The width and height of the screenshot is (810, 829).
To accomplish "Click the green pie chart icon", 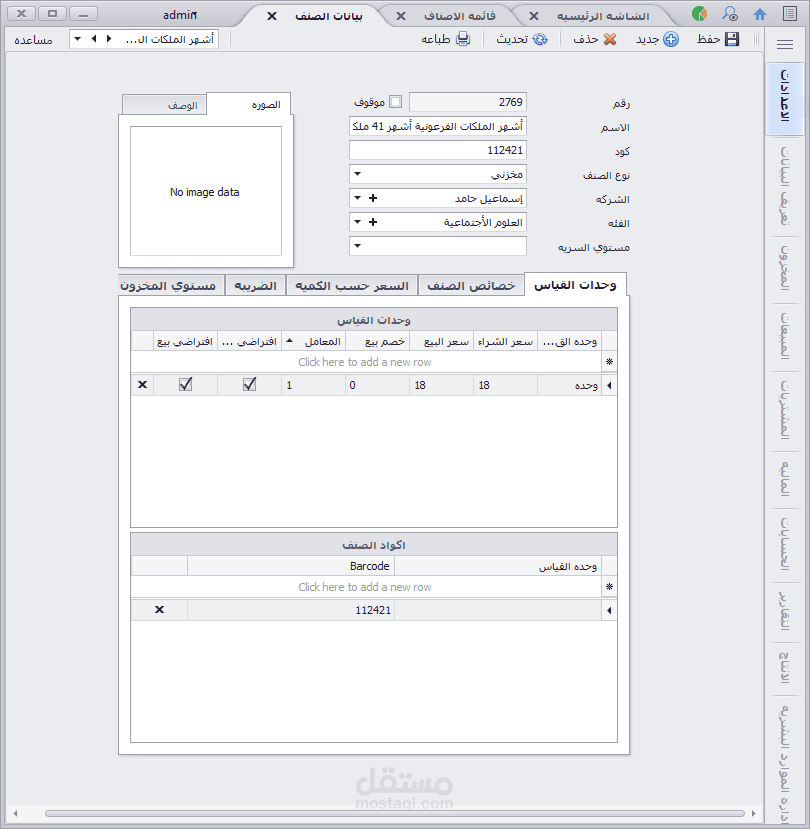I will pyautogui.click(x=699, y=14).
